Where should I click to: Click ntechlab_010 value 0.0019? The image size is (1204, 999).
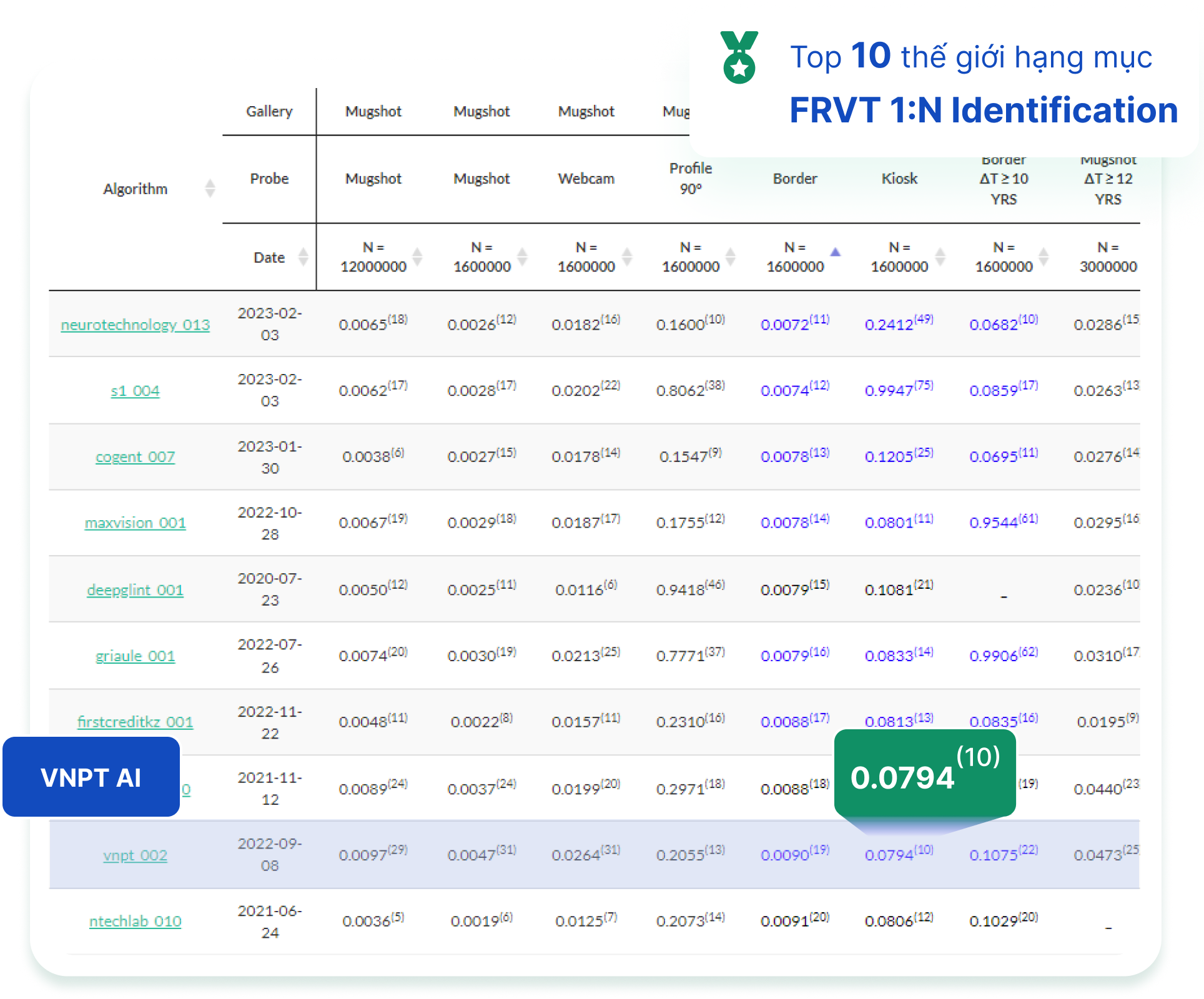click(x=481, y=920)
